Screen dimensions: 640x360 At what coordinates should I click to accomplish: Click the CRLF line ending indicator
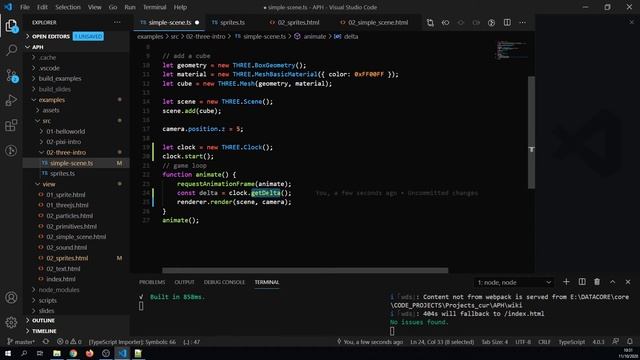coord(544,342)
